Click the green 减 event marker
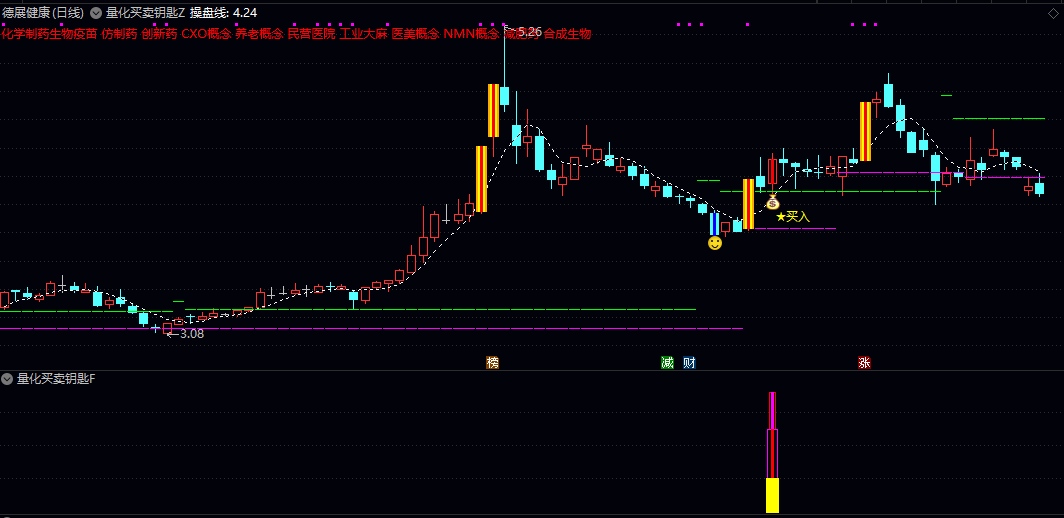Viewport: 1064px width, 518px height. tap(668, 363)
